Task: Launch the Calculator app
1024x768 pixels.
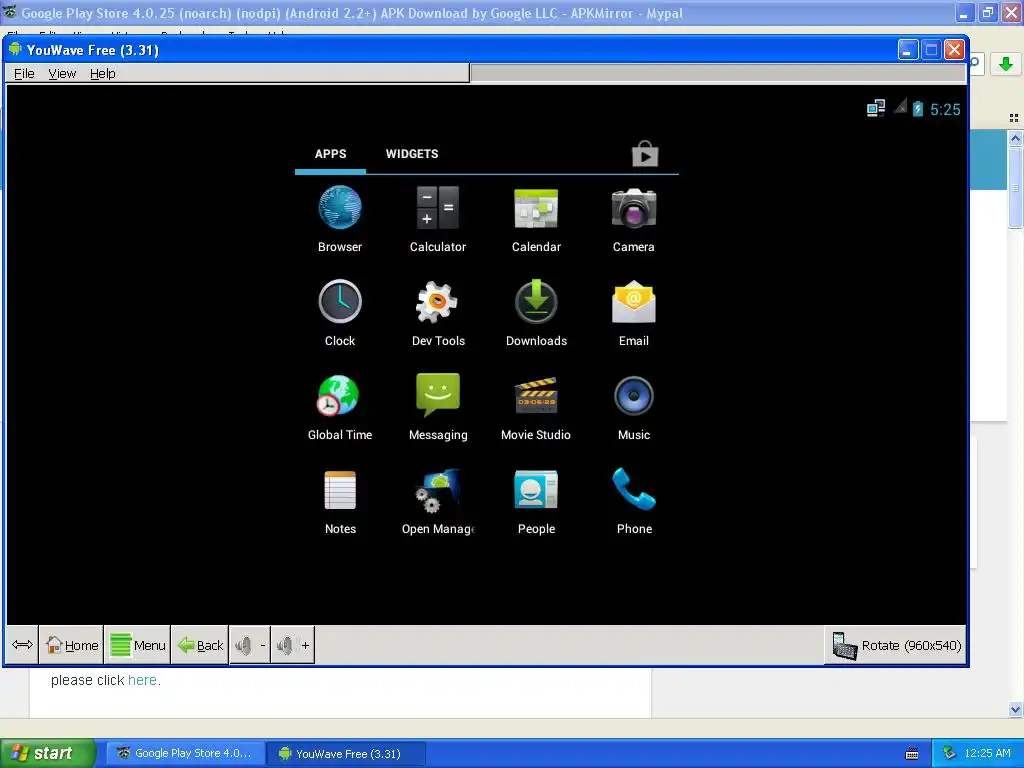Action: click(x=438, y=219)
